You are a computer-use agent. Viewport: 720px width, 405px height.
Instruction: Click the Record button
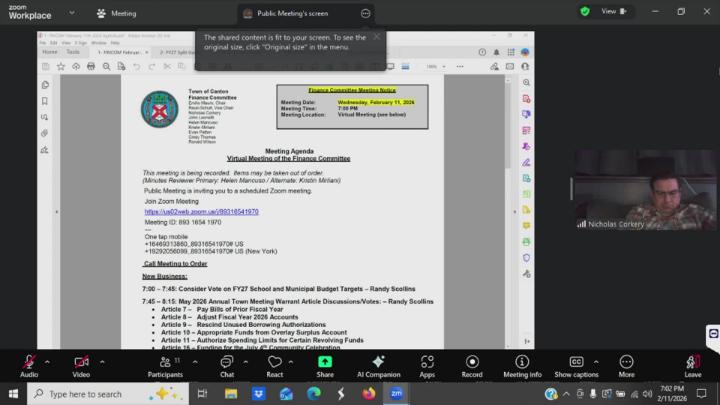tap(472, 362)
